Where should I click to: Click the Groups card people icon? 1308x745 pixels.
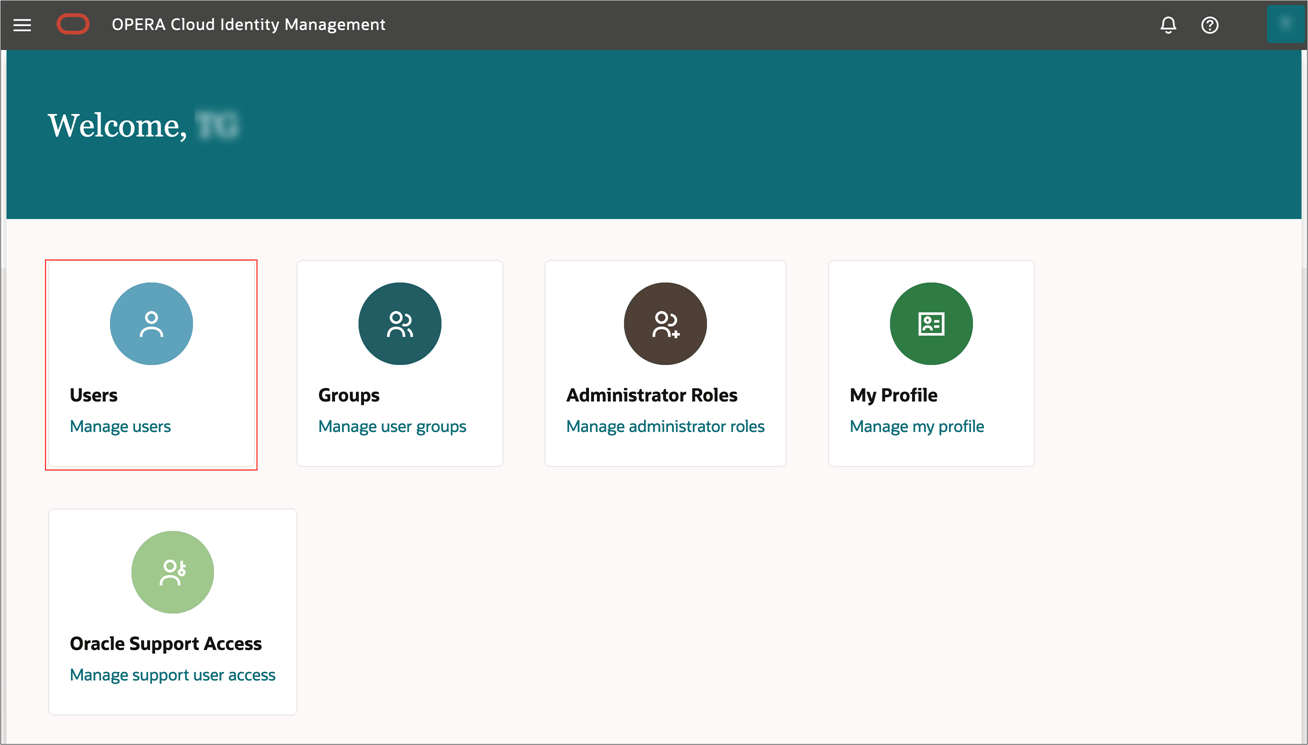(400, 324)
